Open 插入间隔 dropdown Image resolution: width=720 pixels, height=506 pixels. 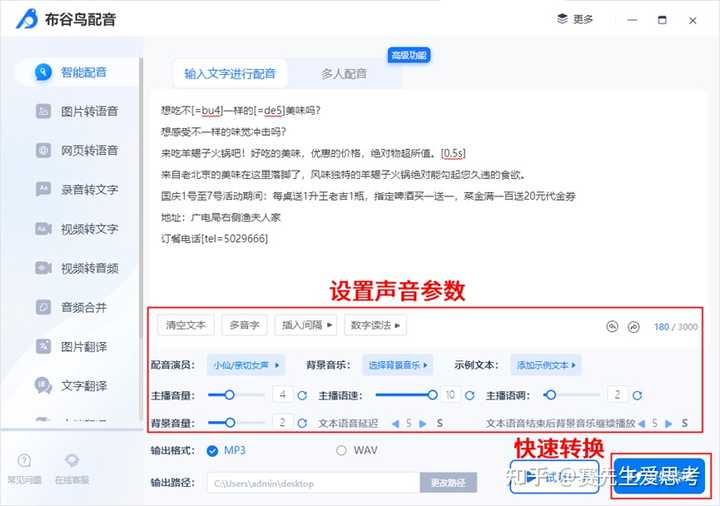tap(306, 325)
